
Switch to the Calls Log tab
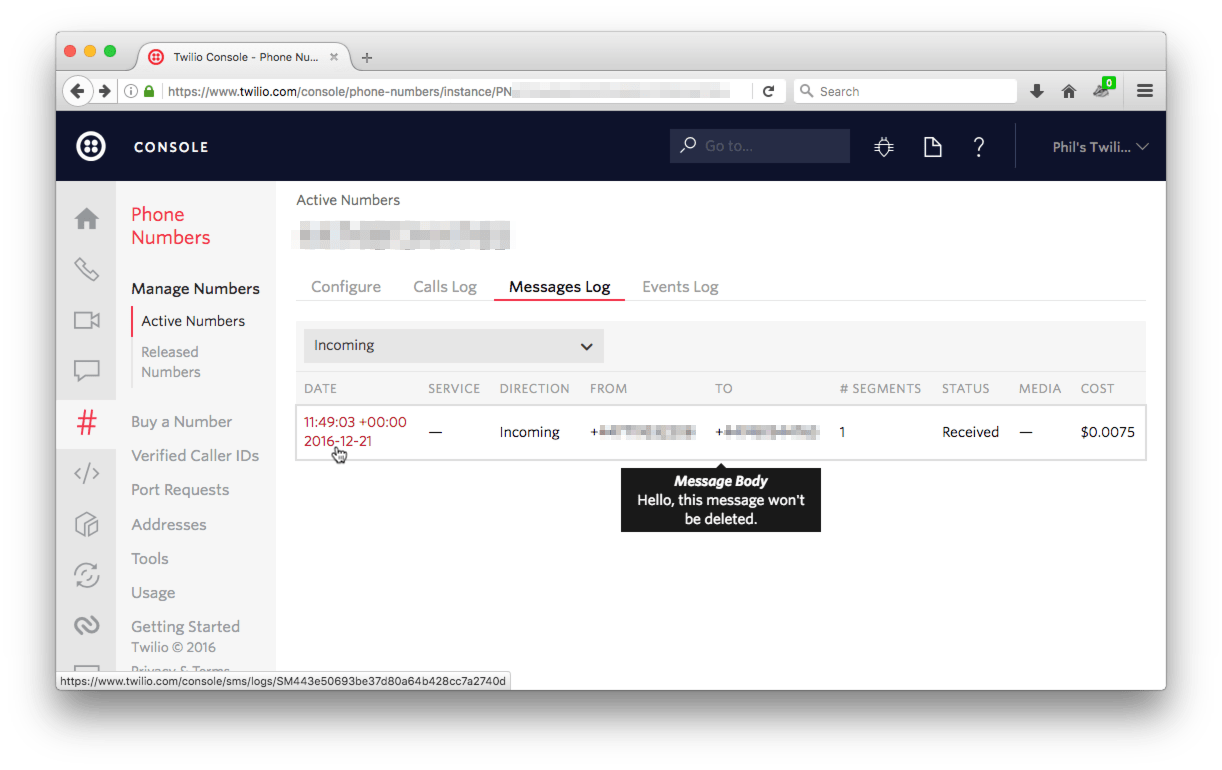[x=445, y=287]
